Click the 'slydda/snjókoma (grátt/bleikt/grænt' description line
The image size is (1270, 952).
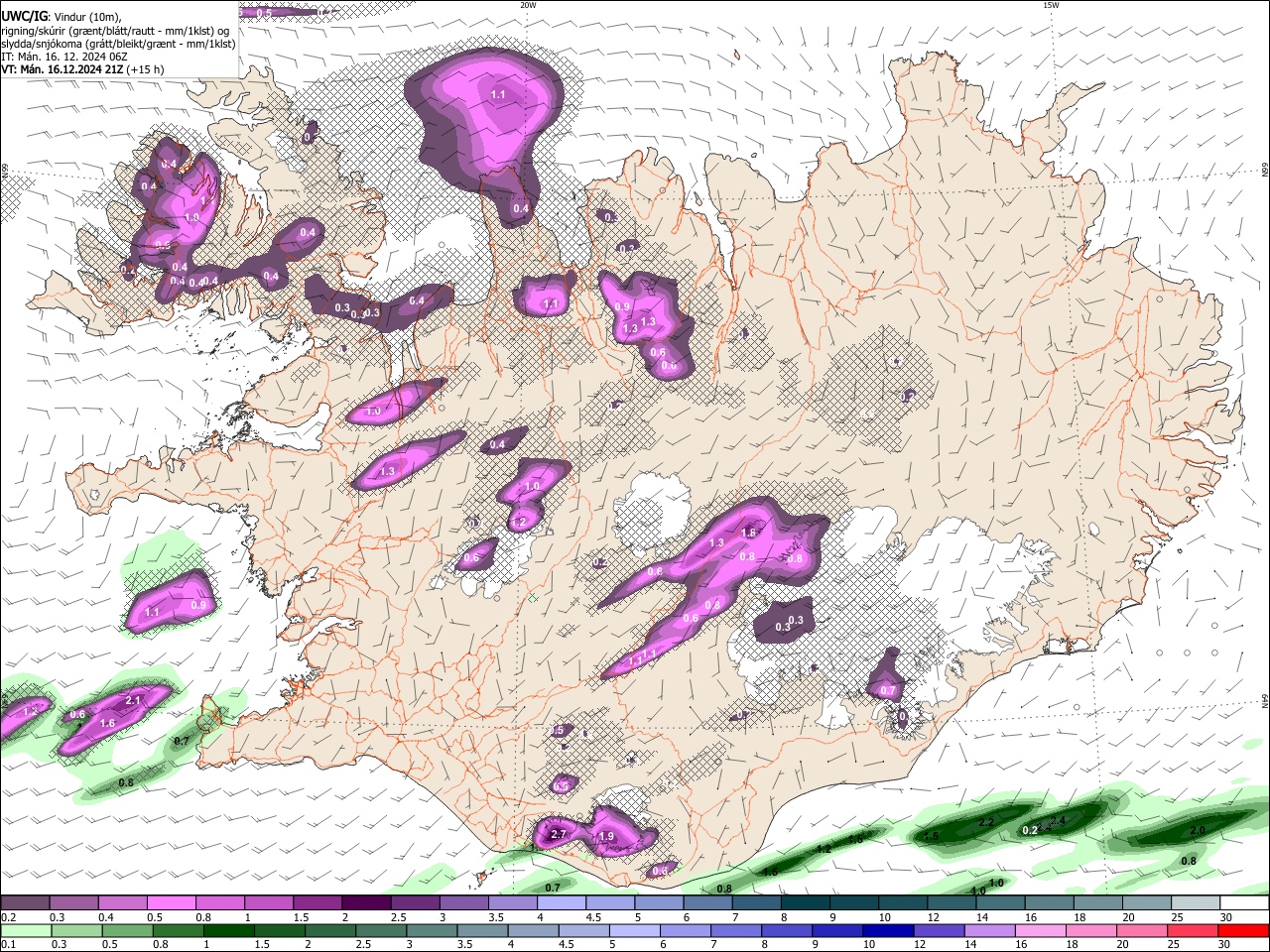point(118,44)
